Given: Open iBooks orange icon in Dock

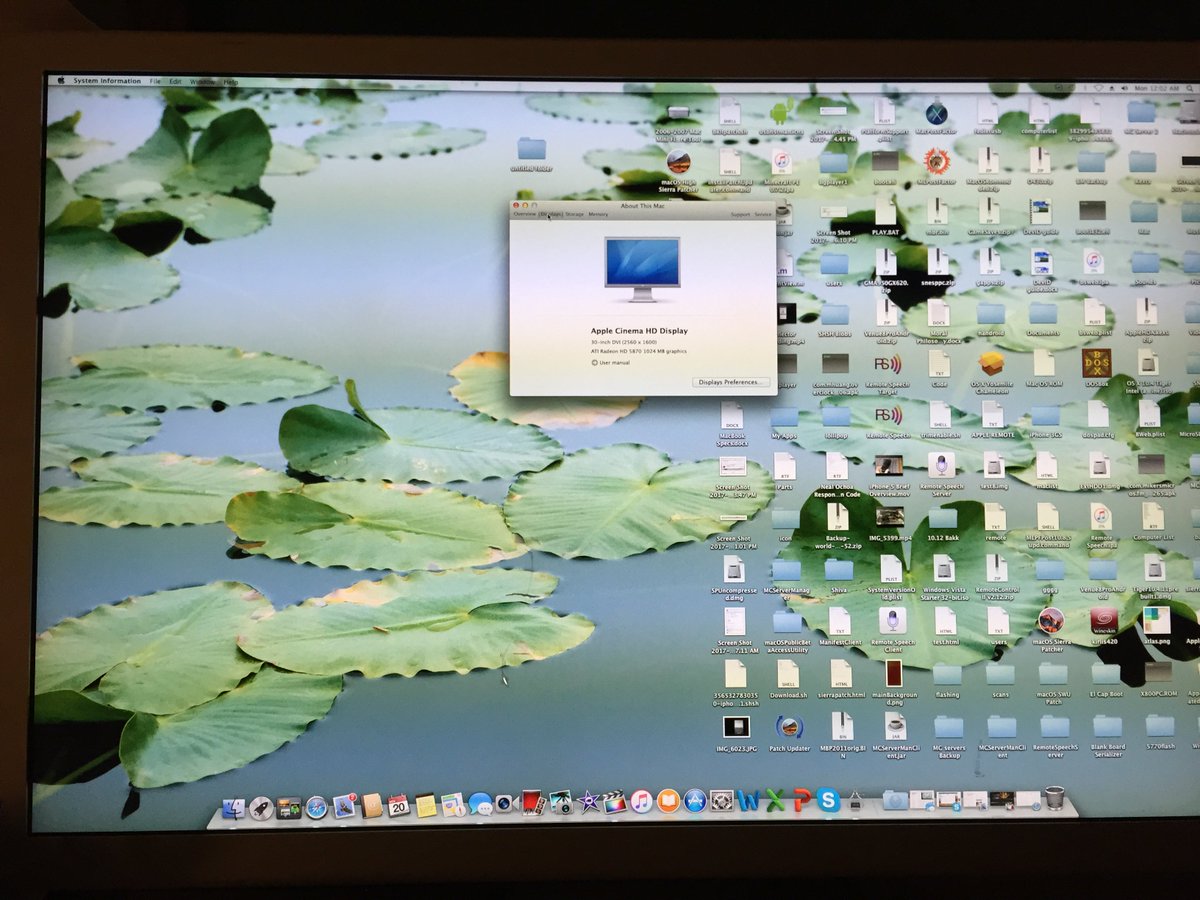Looking at the screenshot, I should [668, 801].
